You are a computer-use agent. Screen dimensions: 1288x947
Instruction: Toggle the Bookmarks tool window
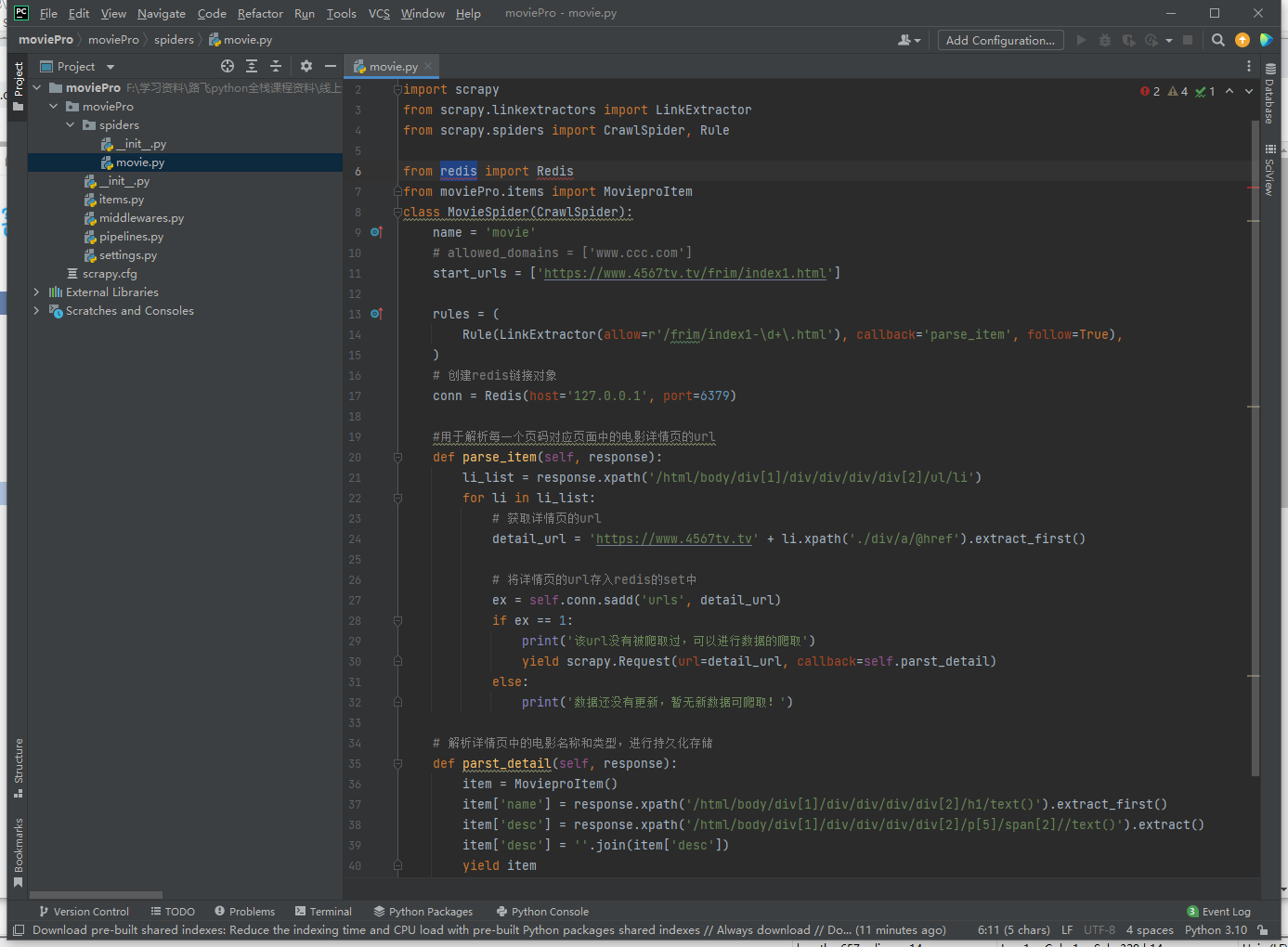pyautogui.click(x=18, y=852)
